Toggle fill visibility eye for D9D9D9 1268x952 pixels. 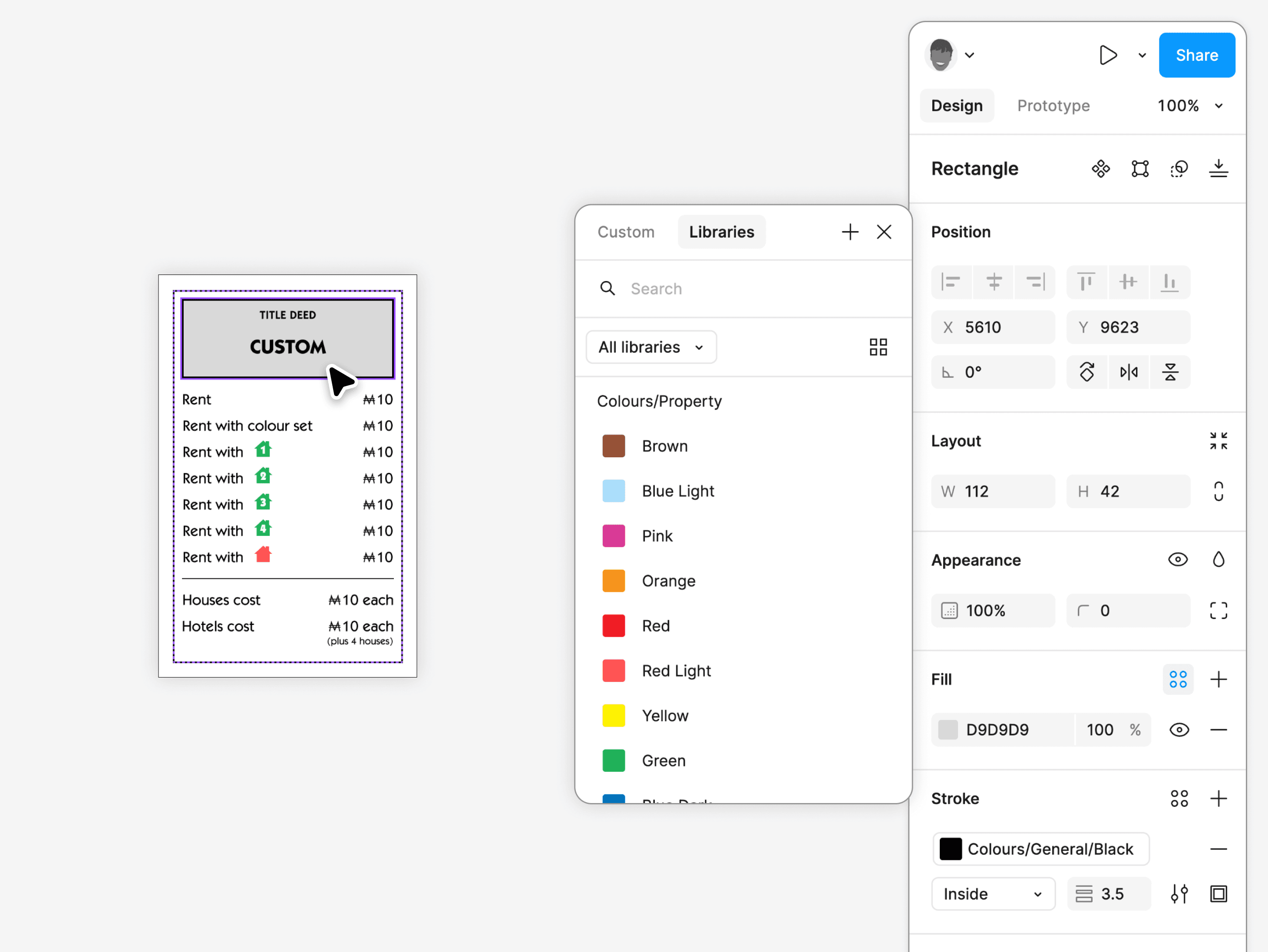tap(1179, 730)
